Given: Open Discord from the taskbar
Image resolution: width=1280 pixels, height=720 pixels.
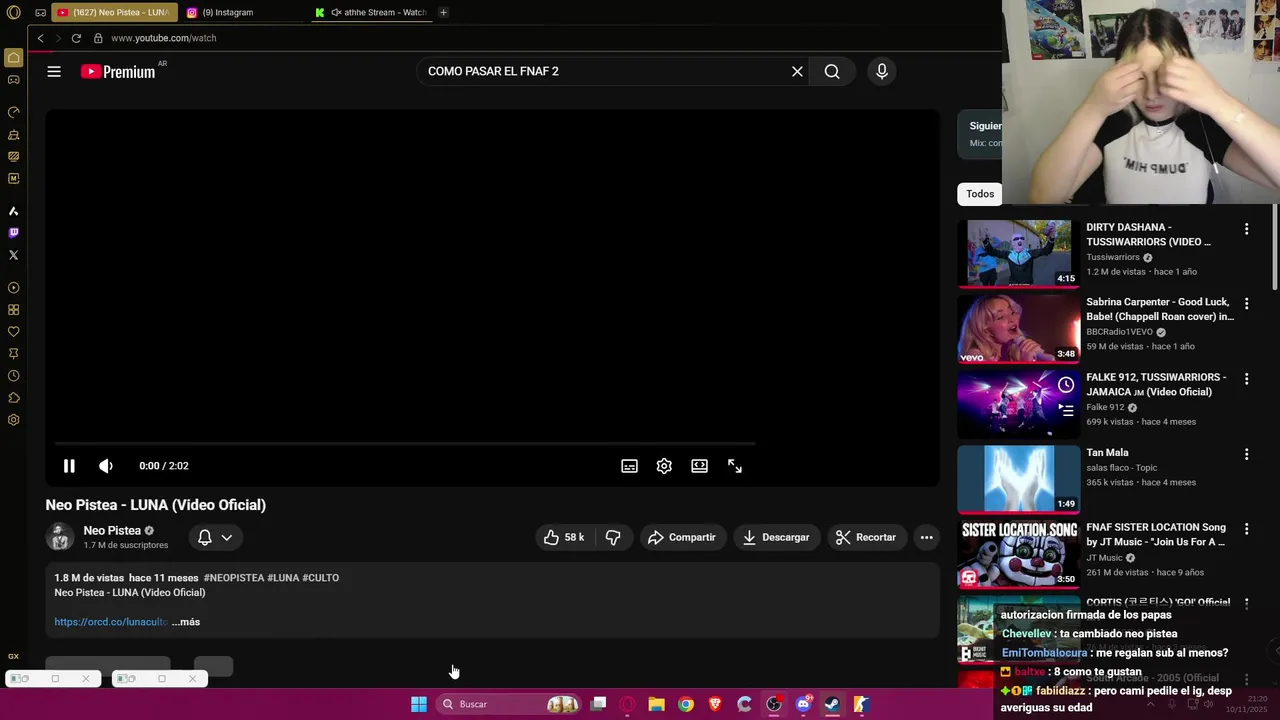Looking at the screenshot, I should (x=803, y=704).
